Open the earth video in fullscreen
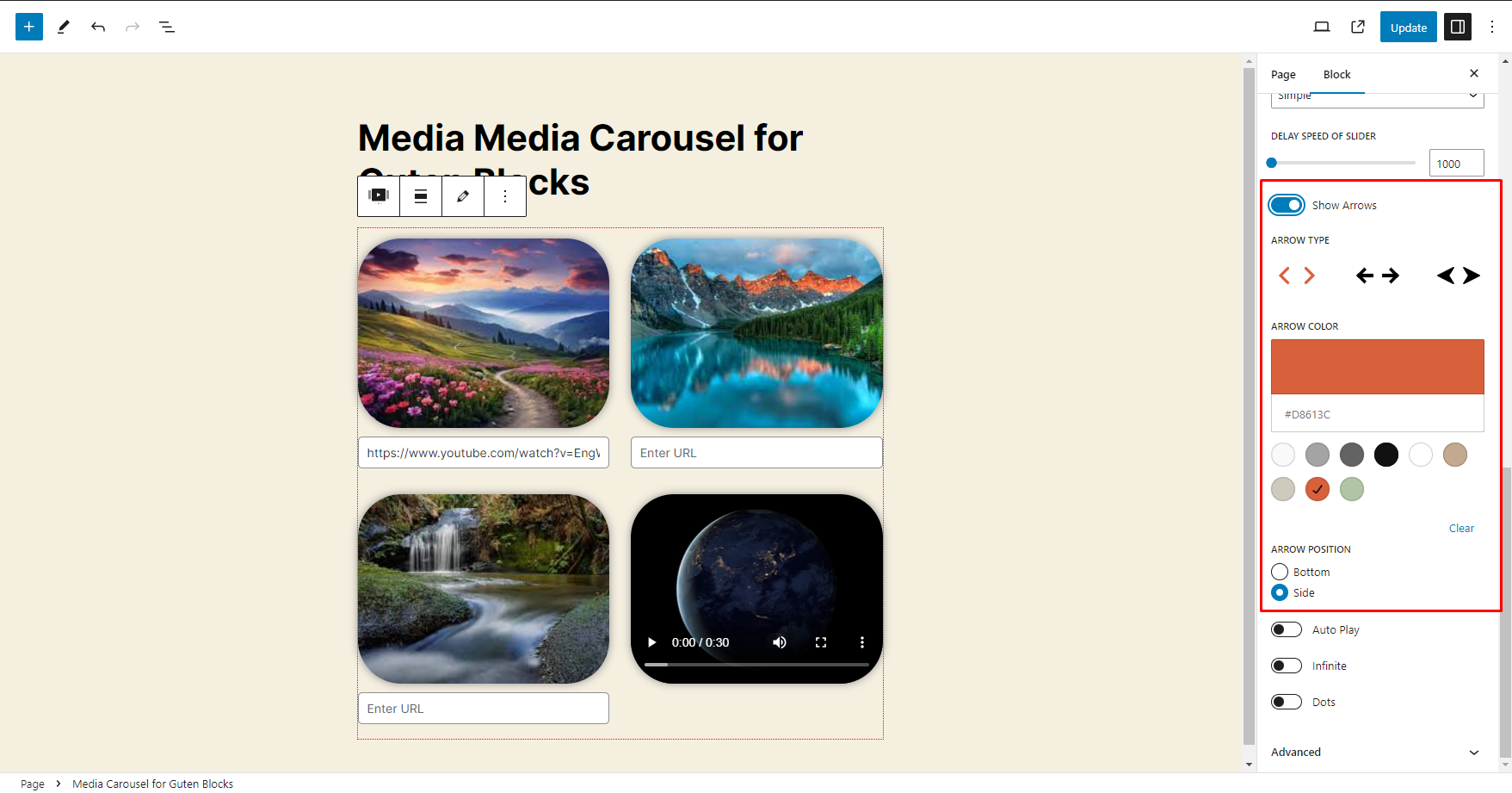1512x793 pixels. [x=821, y=642]
